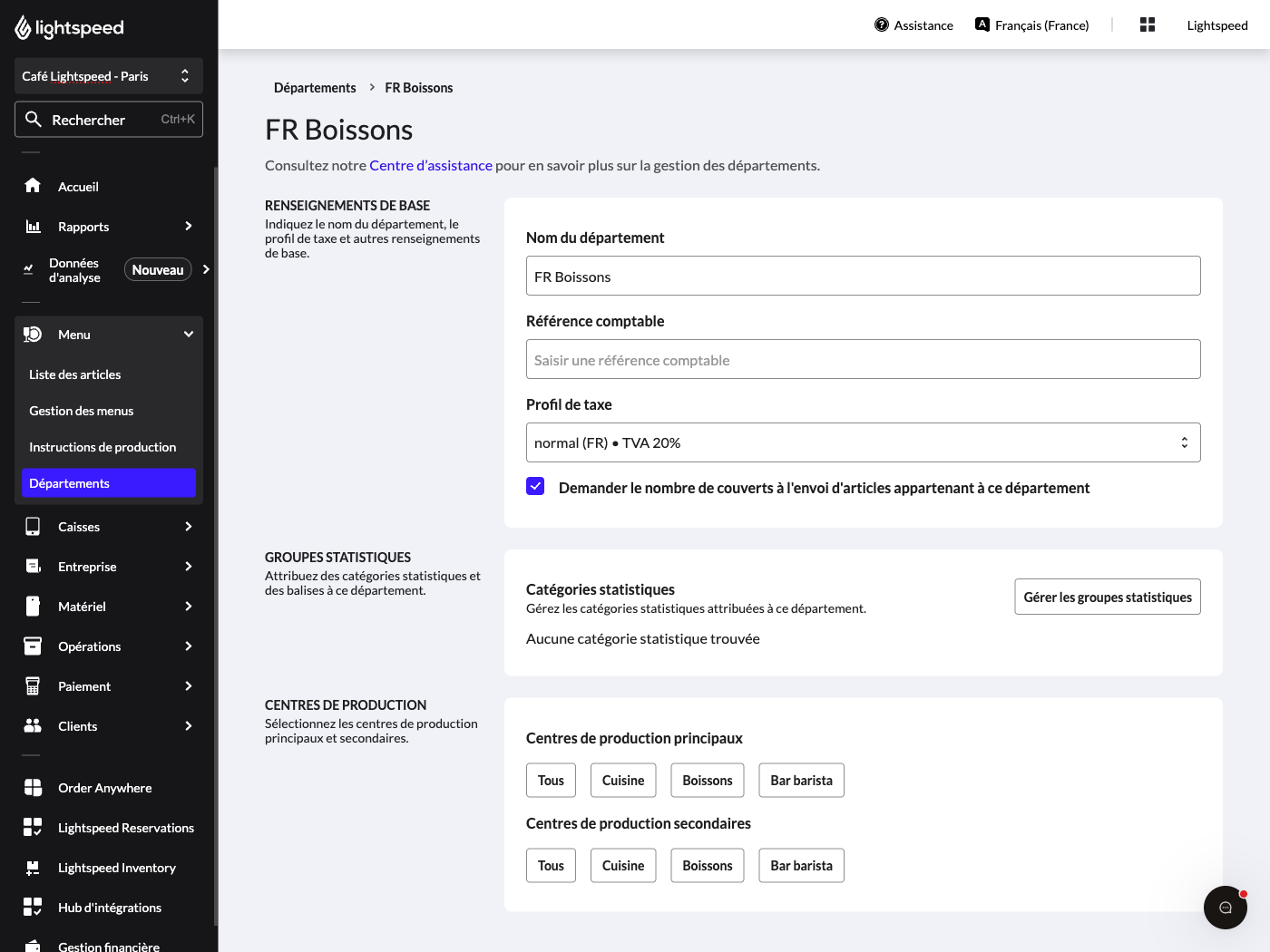This screenshot has width=1270, height=952.
Task: Click the Assistance question mark icon
Action: click(881, 24)
